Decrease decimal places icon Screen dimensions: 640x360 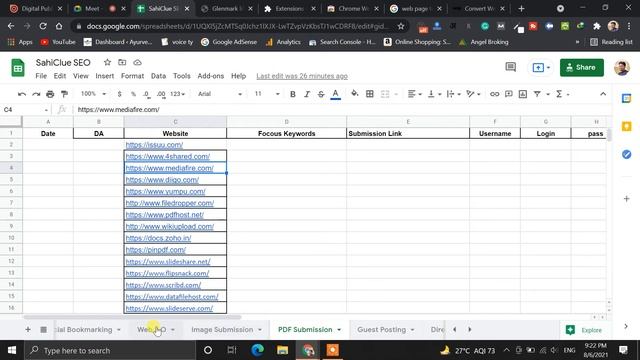click(x=147, y=94)
